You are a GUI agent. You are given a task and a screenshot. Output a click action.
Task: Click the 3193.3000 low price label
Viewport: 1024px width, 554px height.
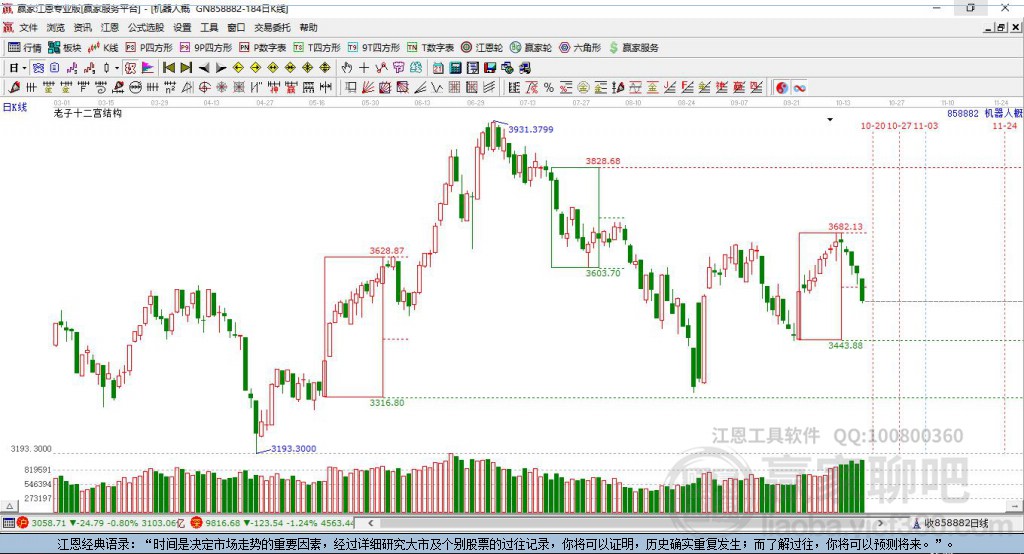(x=293, y=448)
